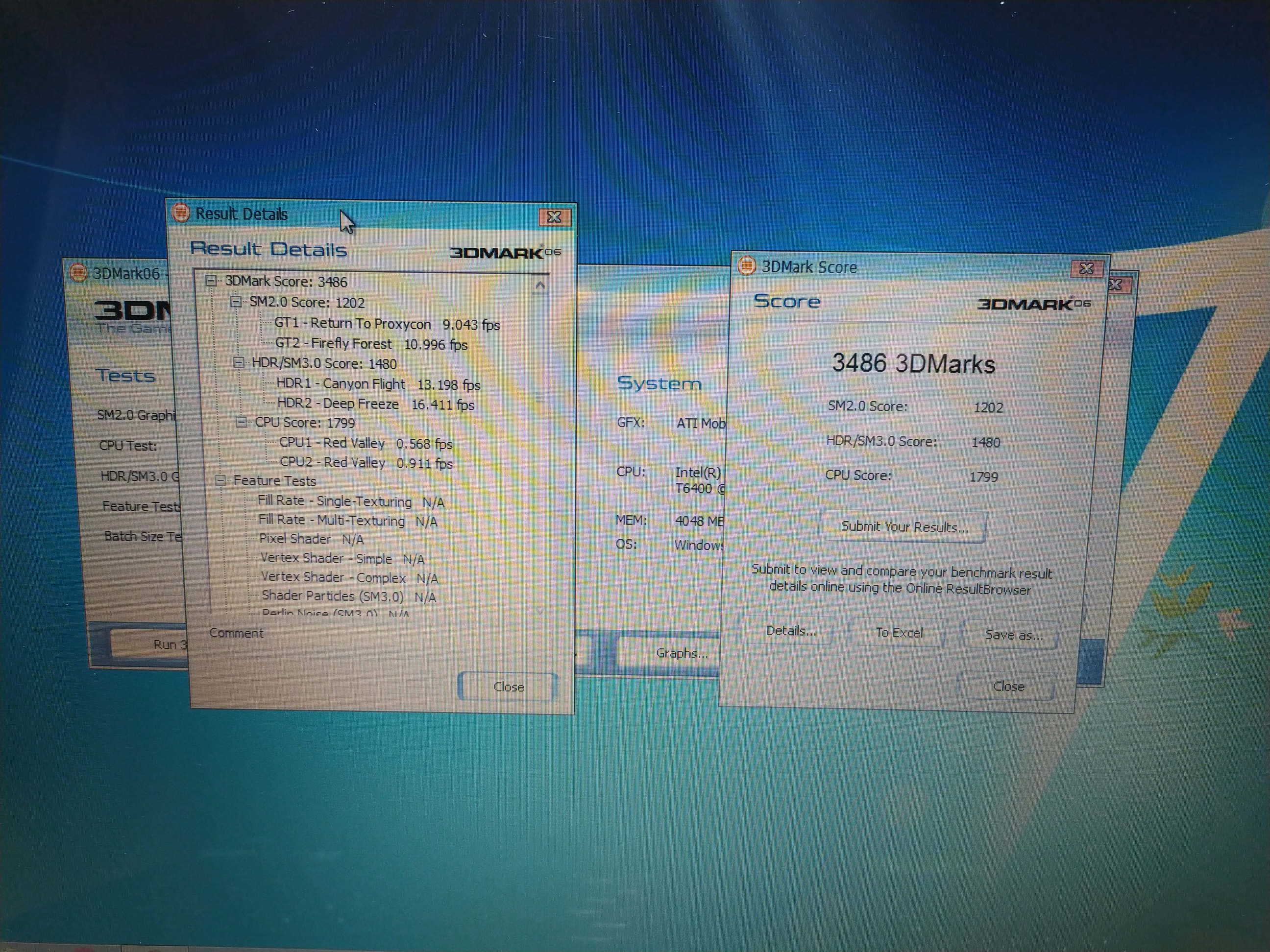1270x952 pixels.
Task: Click Close button in Result Details window
Action: point(508,687)
